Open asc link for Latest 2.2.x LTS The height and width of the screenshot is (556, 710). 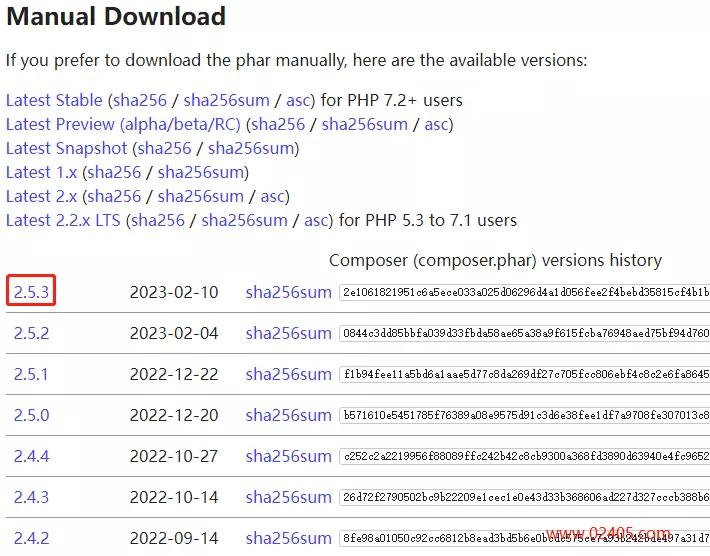316,220
